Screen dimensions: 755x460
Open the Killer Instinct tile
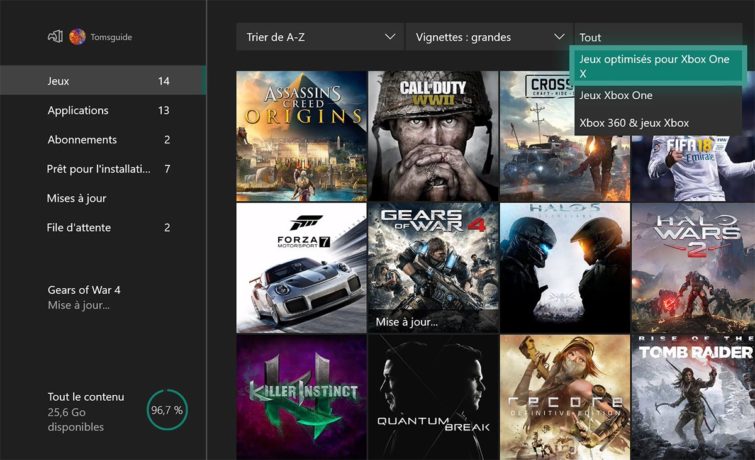[301, 397]
